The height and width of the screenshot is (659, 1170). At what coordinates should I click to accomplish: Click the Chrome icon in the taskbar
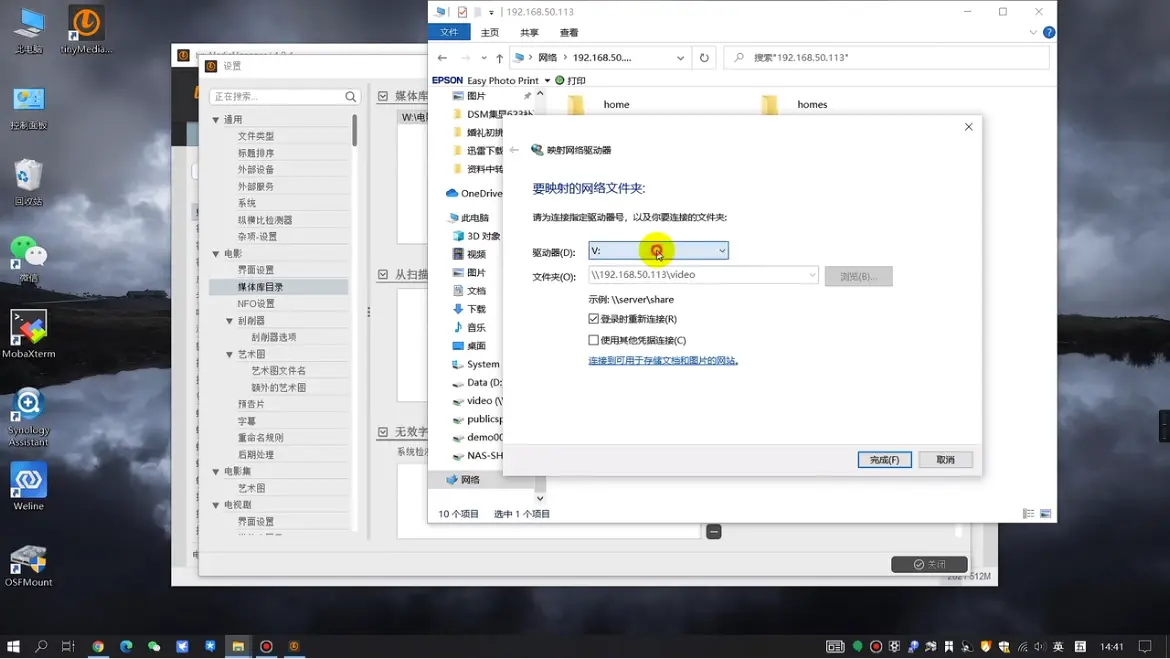pos(98,647)
